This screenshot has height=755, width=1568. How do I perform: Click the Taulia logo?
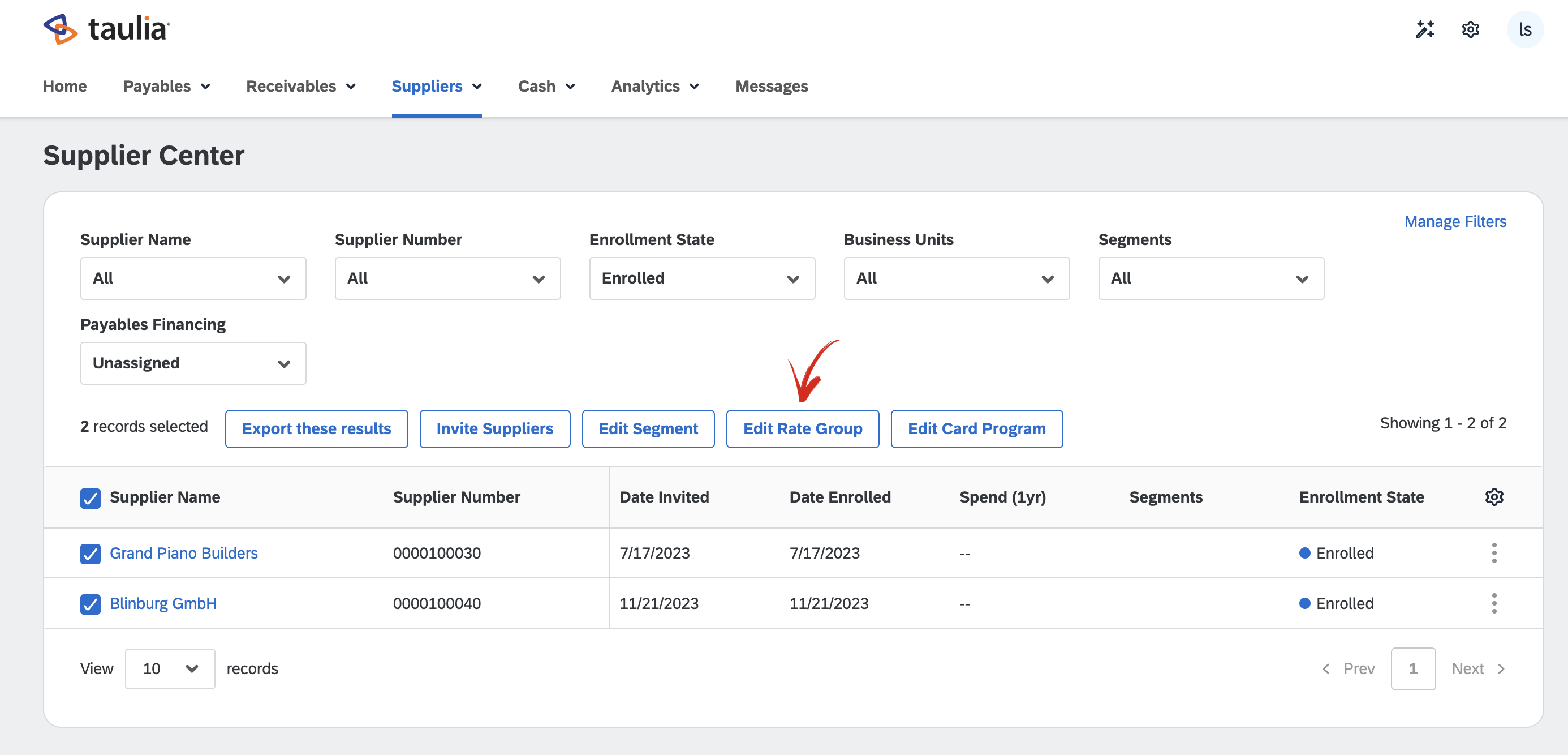(x=106, y=29)
